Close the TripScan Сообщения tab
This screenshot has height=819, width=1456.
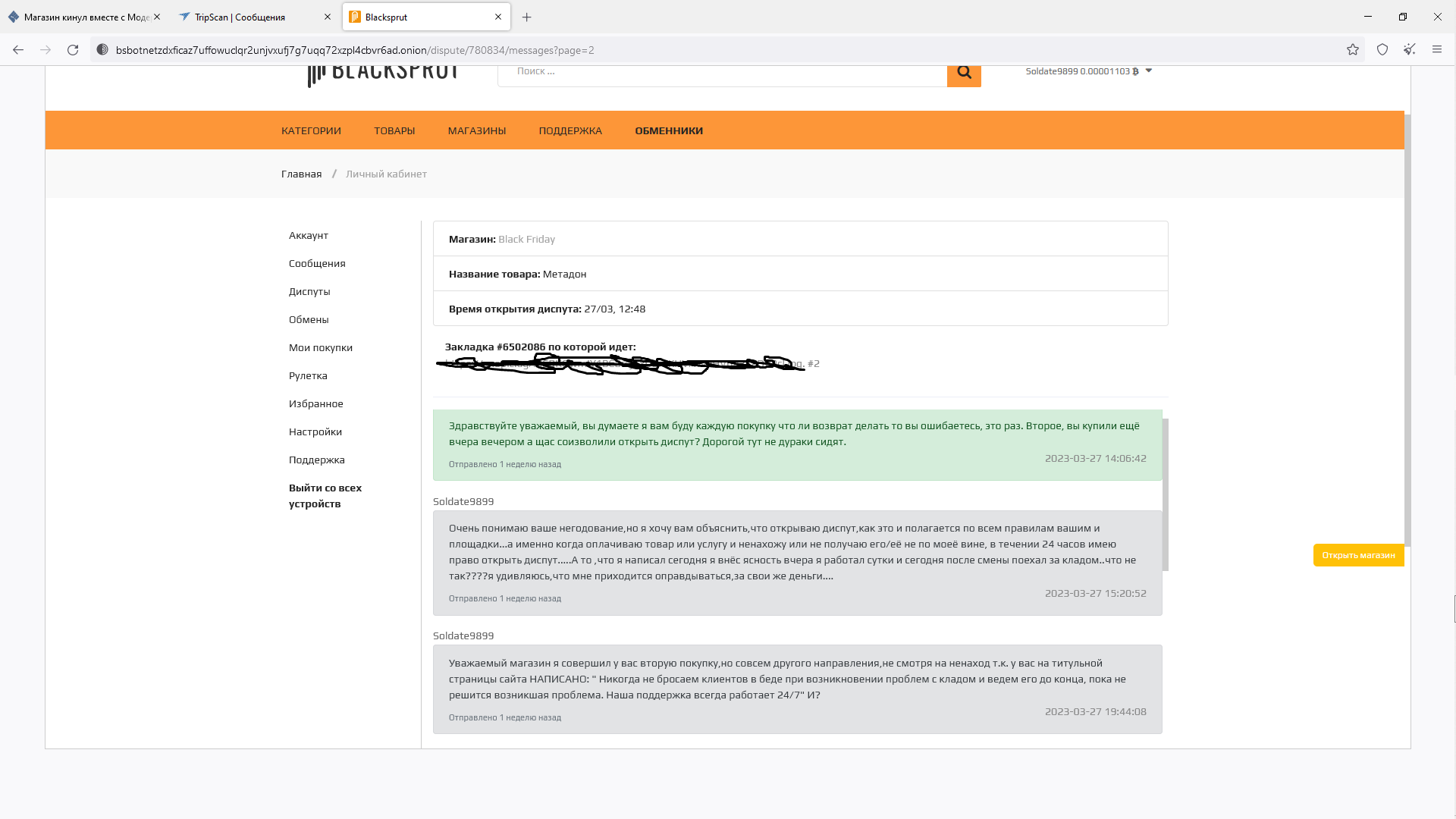pos(328,17)
